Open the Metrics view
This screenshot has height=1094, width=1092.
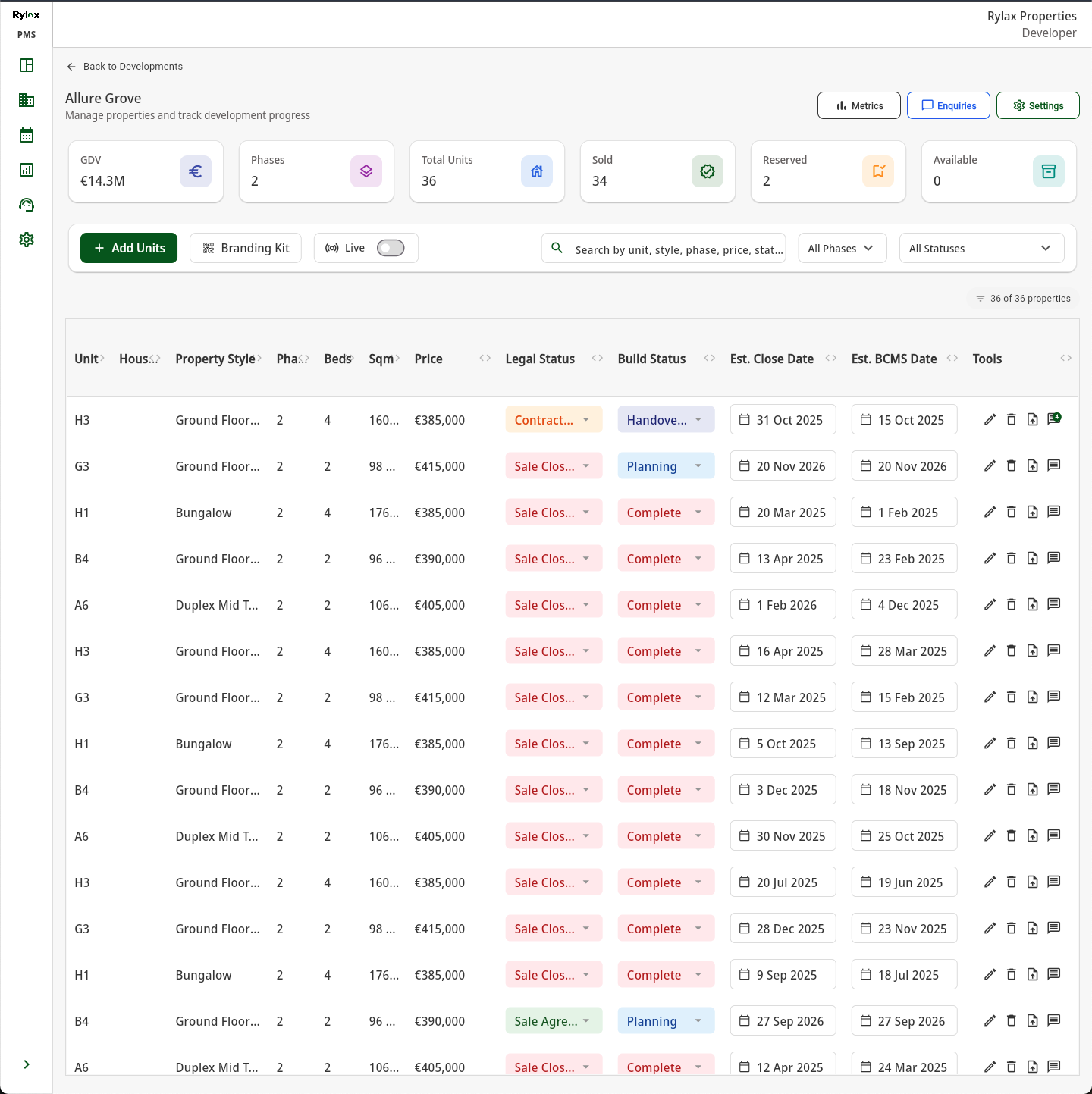858,106
